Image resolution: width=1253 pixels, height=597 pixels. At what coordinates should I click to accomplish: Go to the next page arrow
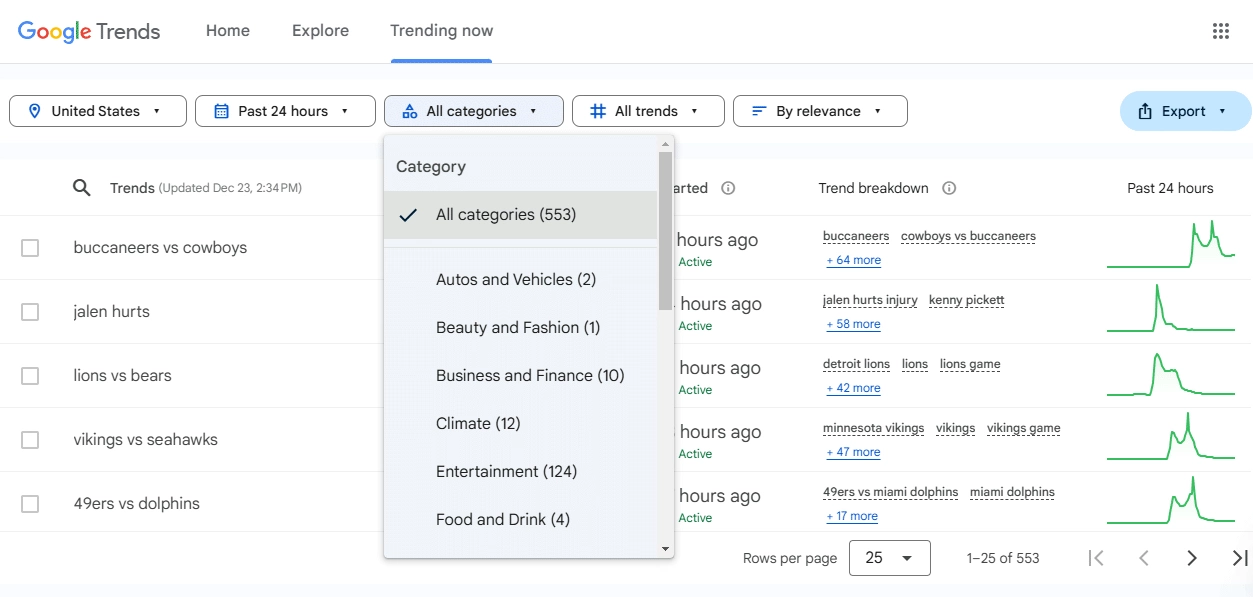pos(1191,558)
